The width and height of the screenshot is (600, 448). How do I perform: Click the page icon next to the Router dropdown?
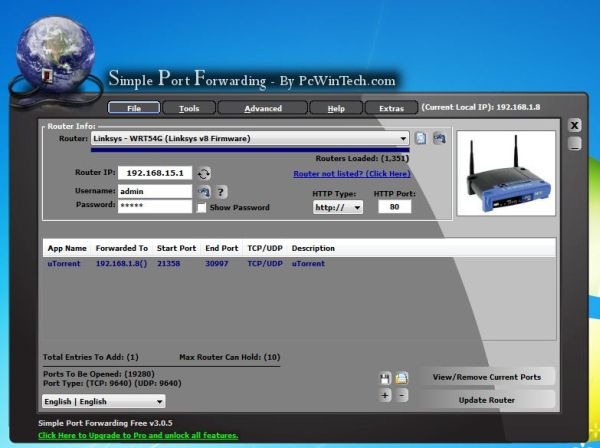pos(421,138)
